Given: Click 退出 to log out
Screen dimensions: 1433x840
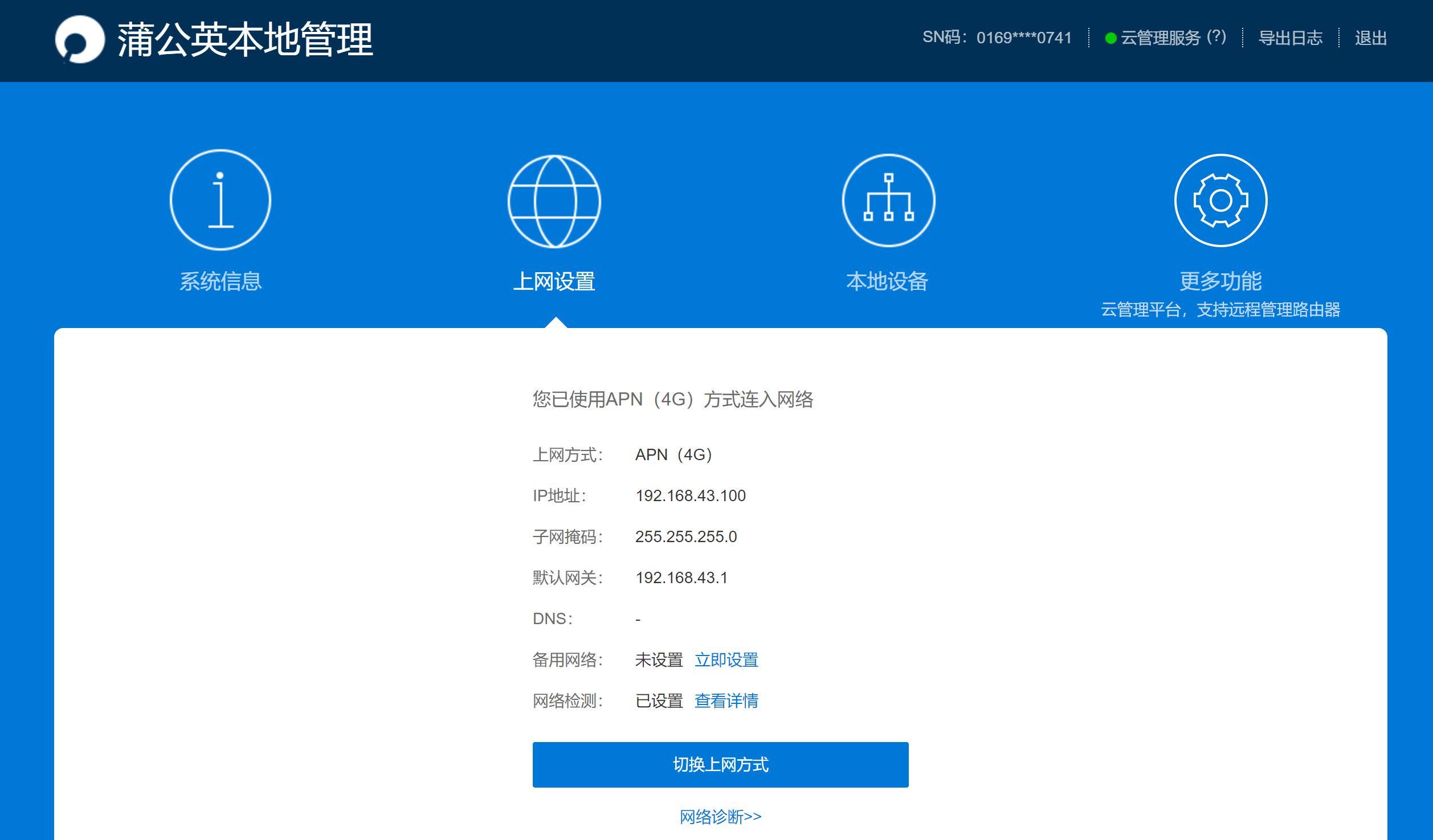Looking at the screenshot, I should click(x=1371, y=38).
